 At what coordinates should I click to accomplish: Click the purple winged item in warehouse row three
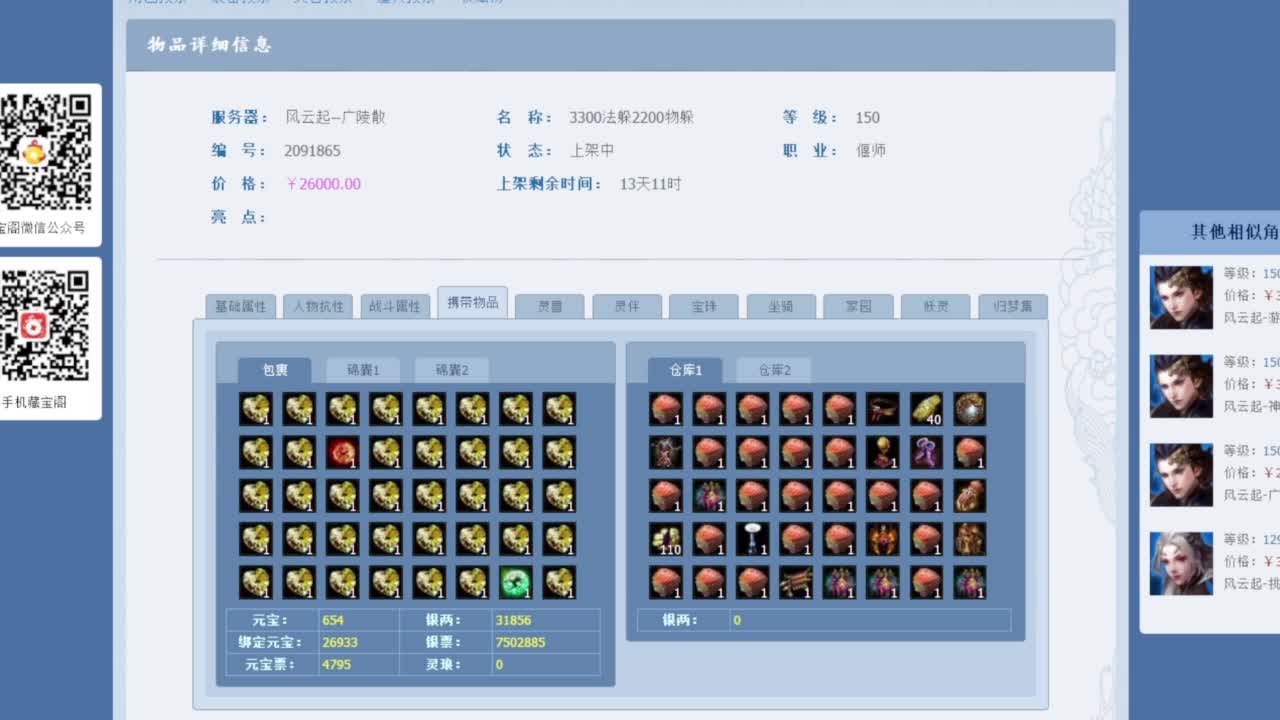tap(709, 496)
